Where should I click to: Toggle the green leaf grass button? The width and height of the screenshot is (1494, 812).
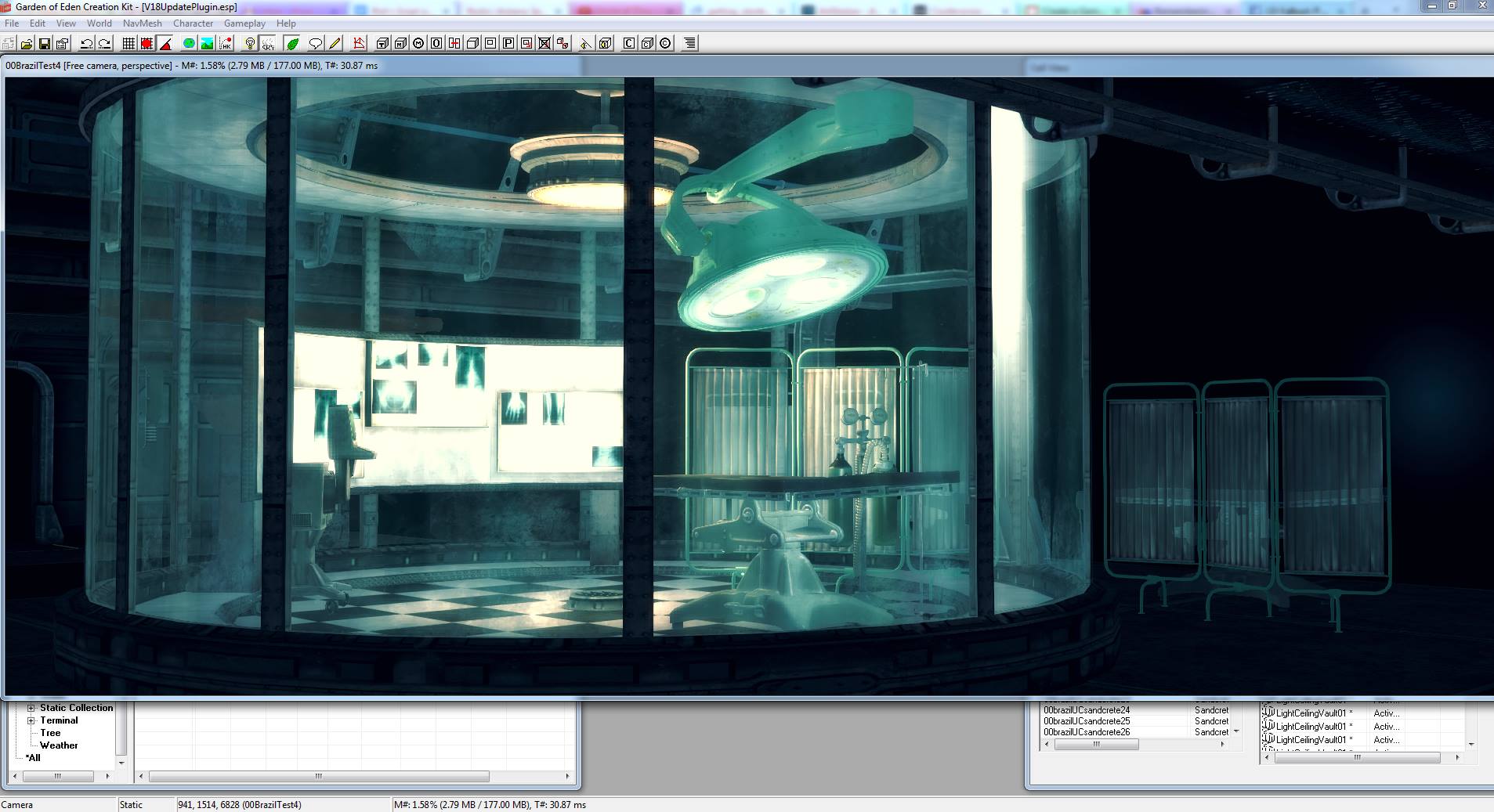click(292, 43)
